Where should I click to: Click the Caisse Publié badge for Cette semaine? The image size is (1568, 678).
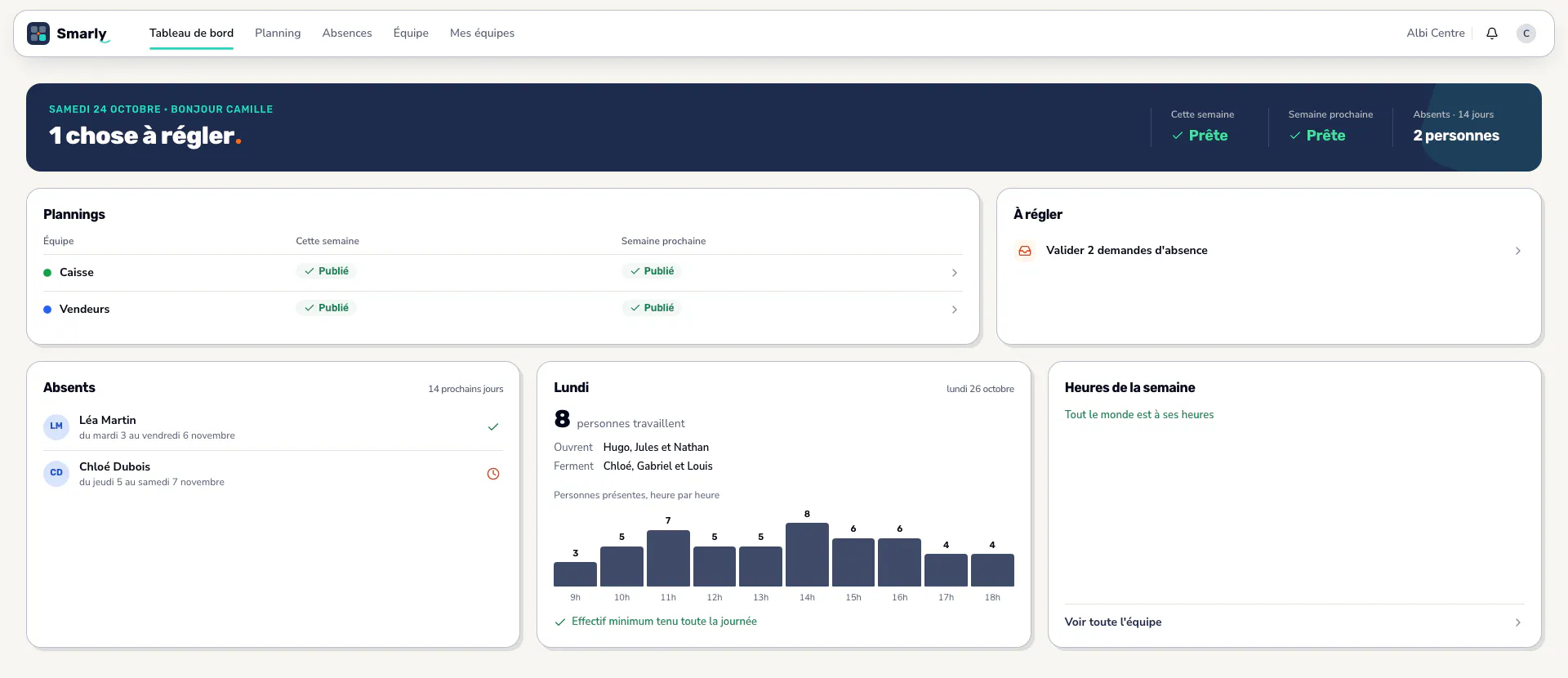point(327,271)
